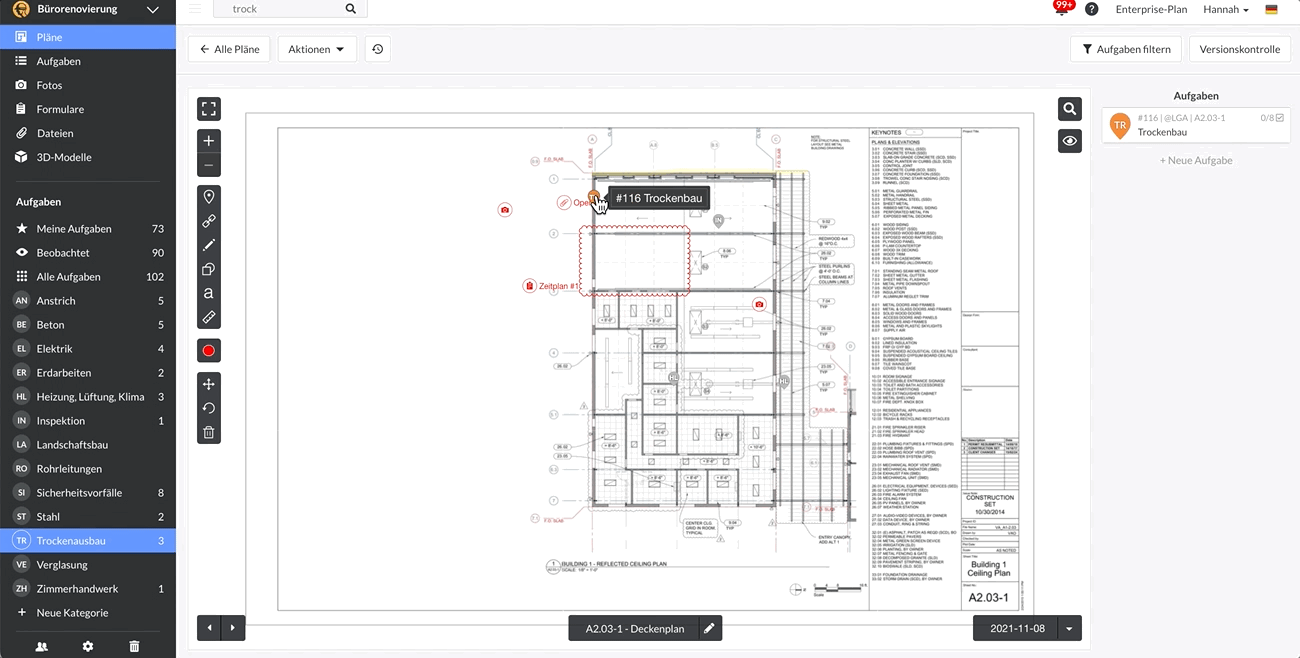Open the Aktionen dropdown

click(316, 49)
